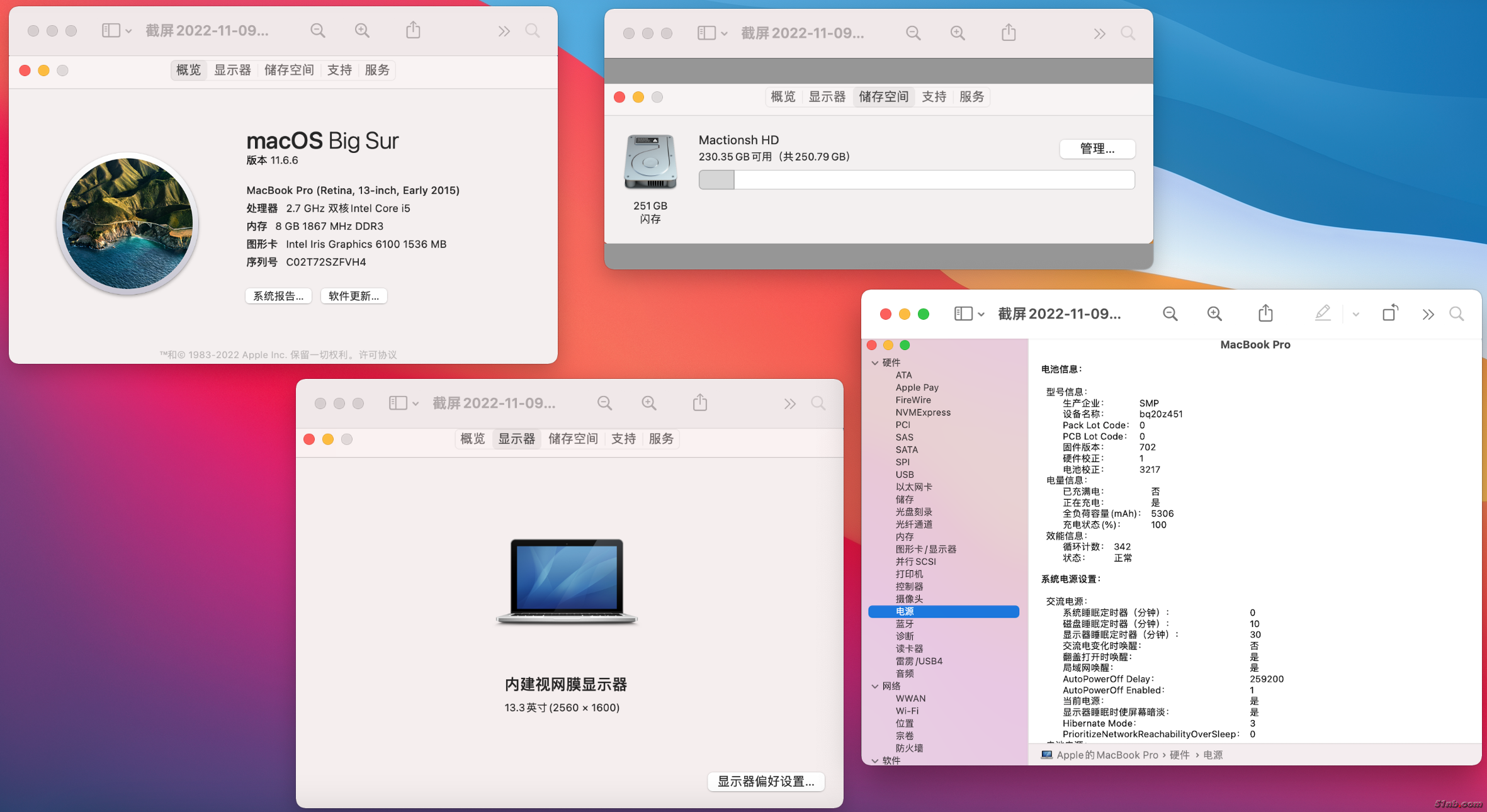Viewport: 1487px width, 812px height.
Task: Click 硬件 in the bottom path bar
Action: click(x=1179, y=755)
